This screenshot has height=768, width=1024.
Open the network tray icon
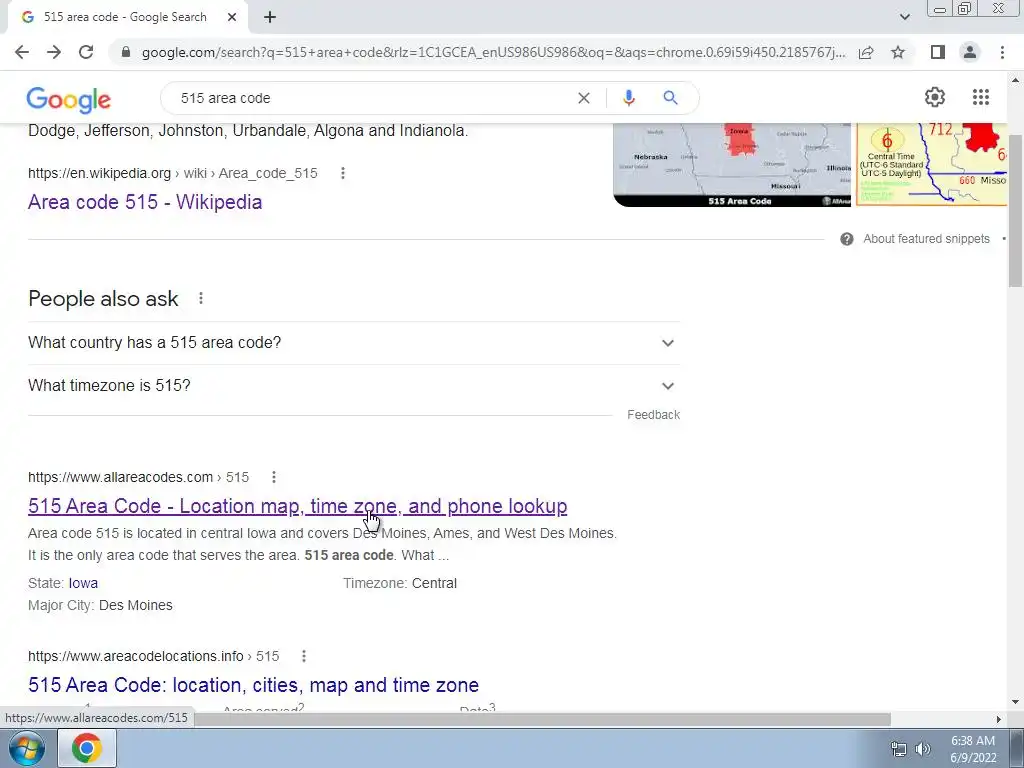[899, 749]
